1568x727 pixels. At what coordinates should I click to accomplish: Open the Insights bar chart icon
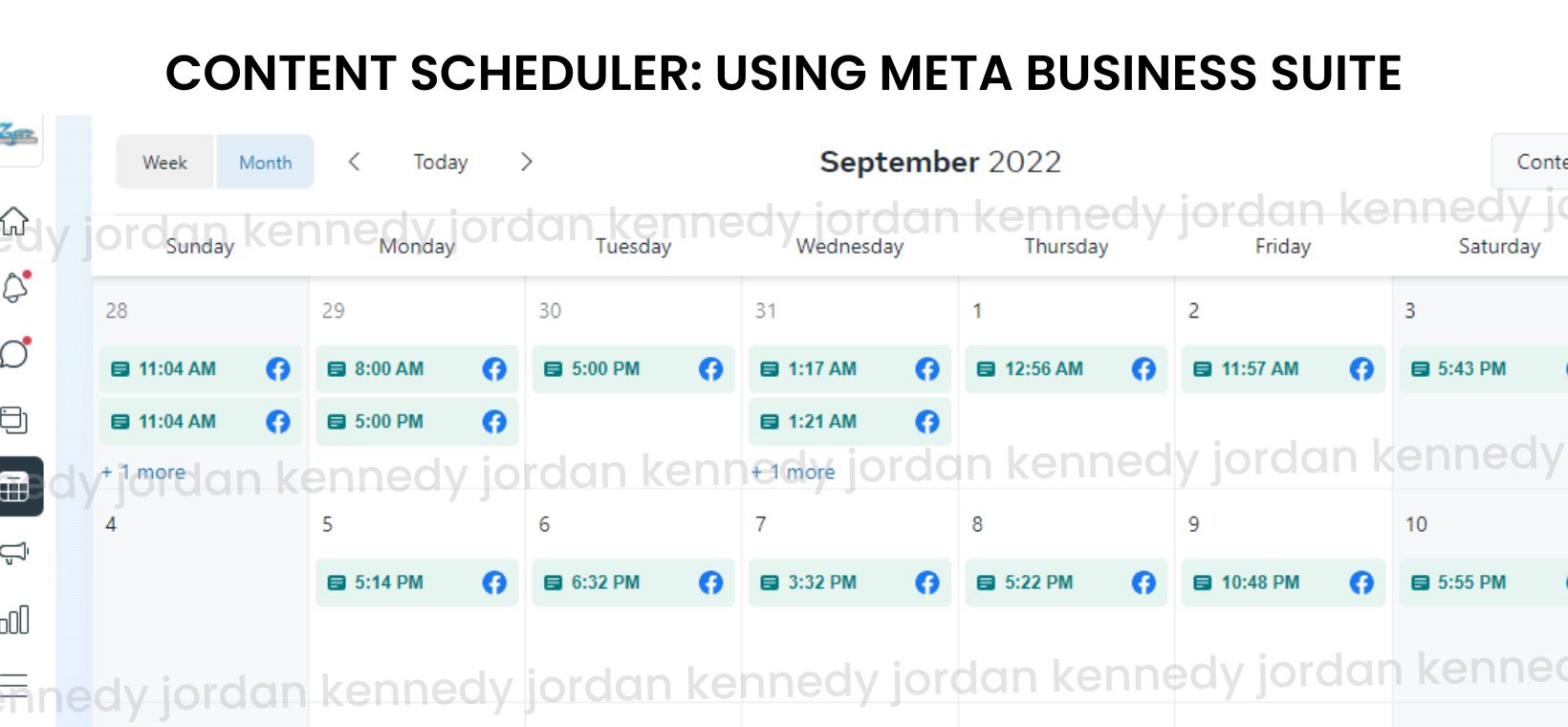click(x=14, y=620)
